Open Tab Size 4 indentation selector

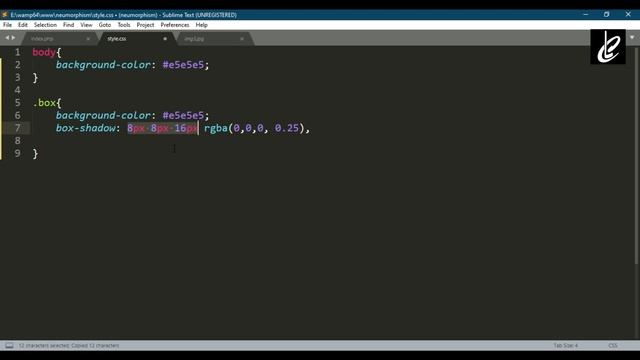pyautogui.click(x=566, y=346)
